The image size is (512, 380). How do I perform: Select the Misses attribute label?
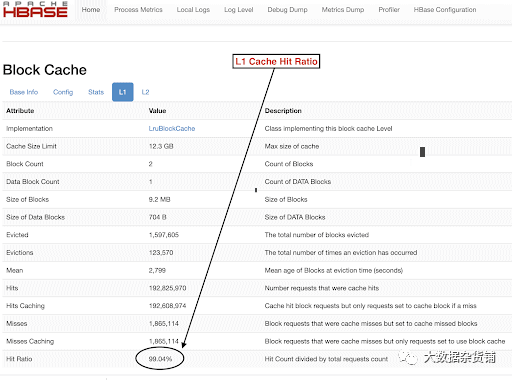pos(17,323)
